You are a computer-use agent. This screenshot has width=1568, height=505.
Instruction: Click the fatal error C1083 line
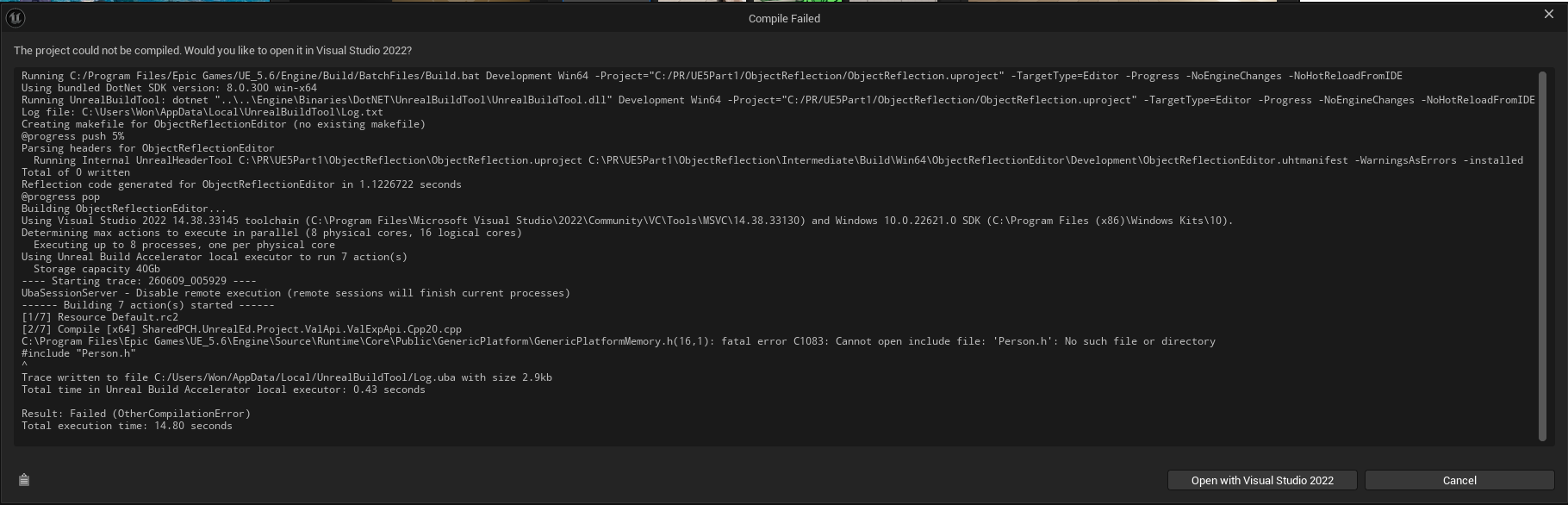coord(619,341)
